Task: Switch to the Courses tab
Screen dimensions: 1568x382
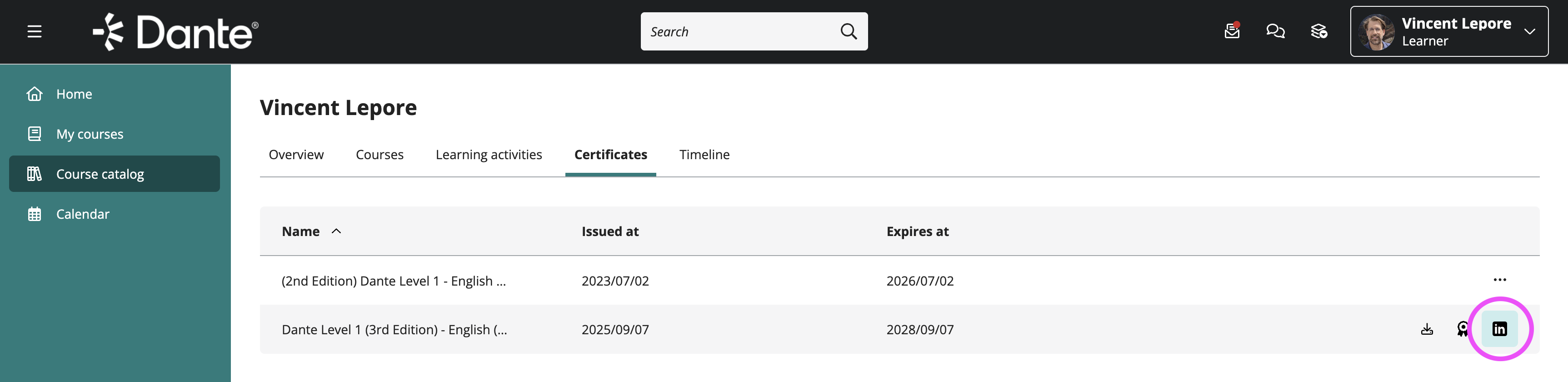Action: 379,155
